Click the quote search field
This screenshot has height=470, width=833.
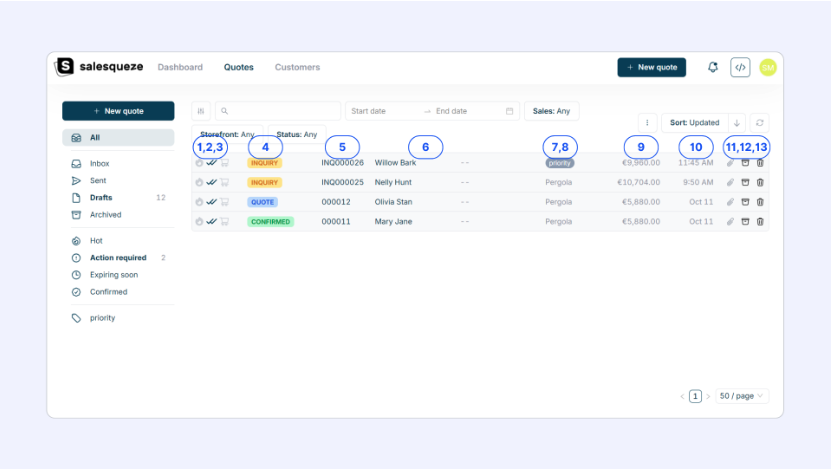coord(278,111)
